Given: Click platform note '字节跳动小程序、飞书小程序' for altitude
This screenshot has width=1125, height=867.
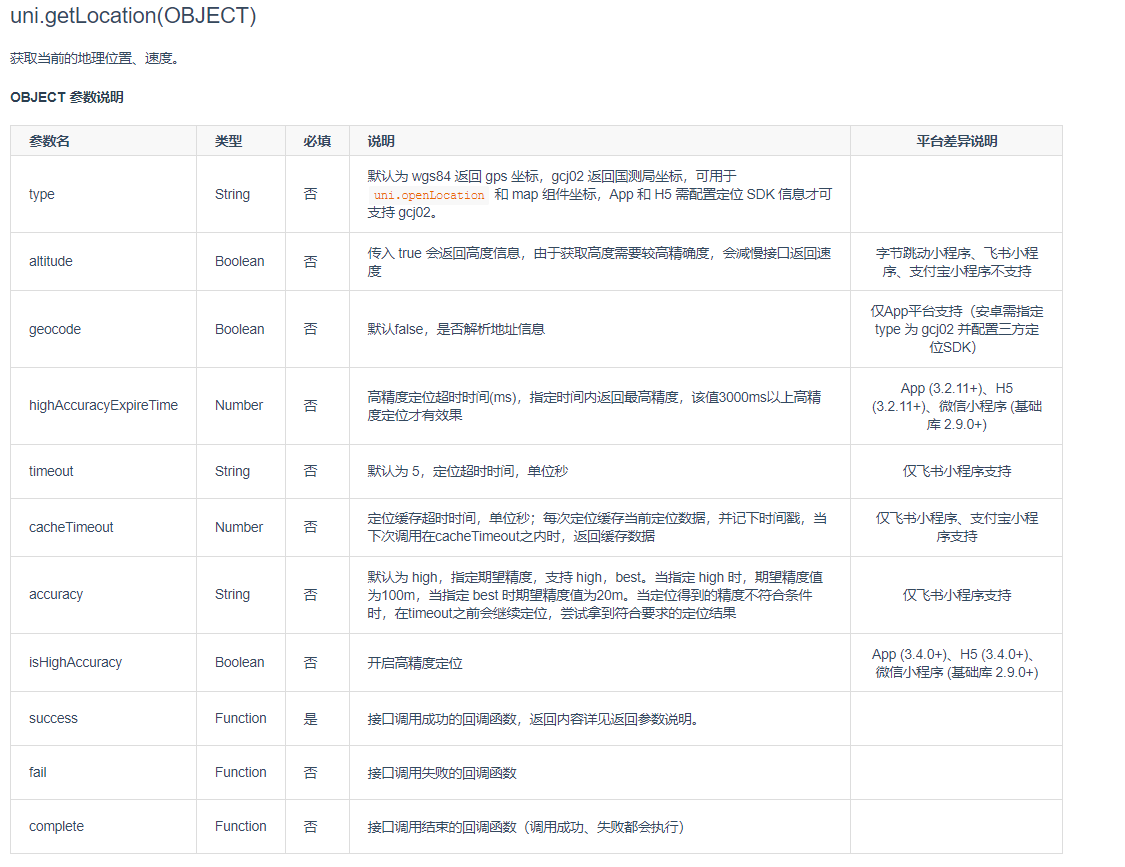Looking at the screenshot, I should [956, 262].
